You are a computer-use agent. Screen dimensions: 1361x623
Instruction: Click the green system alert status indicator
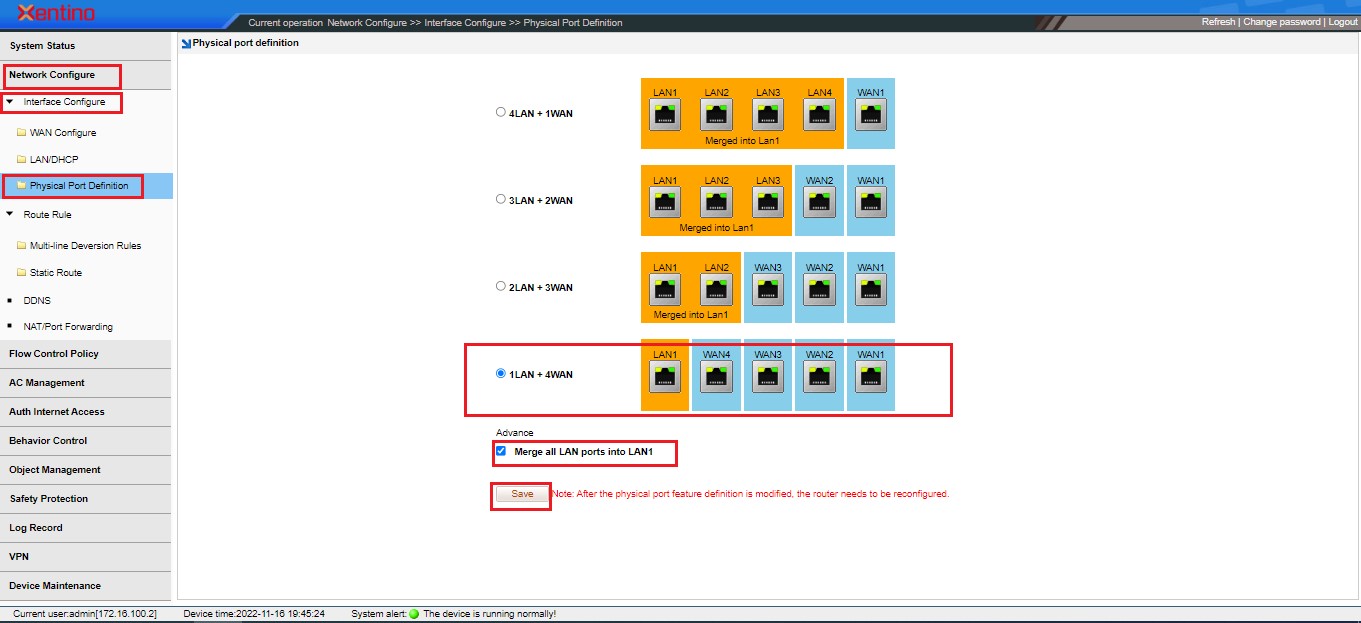(414, 614)
